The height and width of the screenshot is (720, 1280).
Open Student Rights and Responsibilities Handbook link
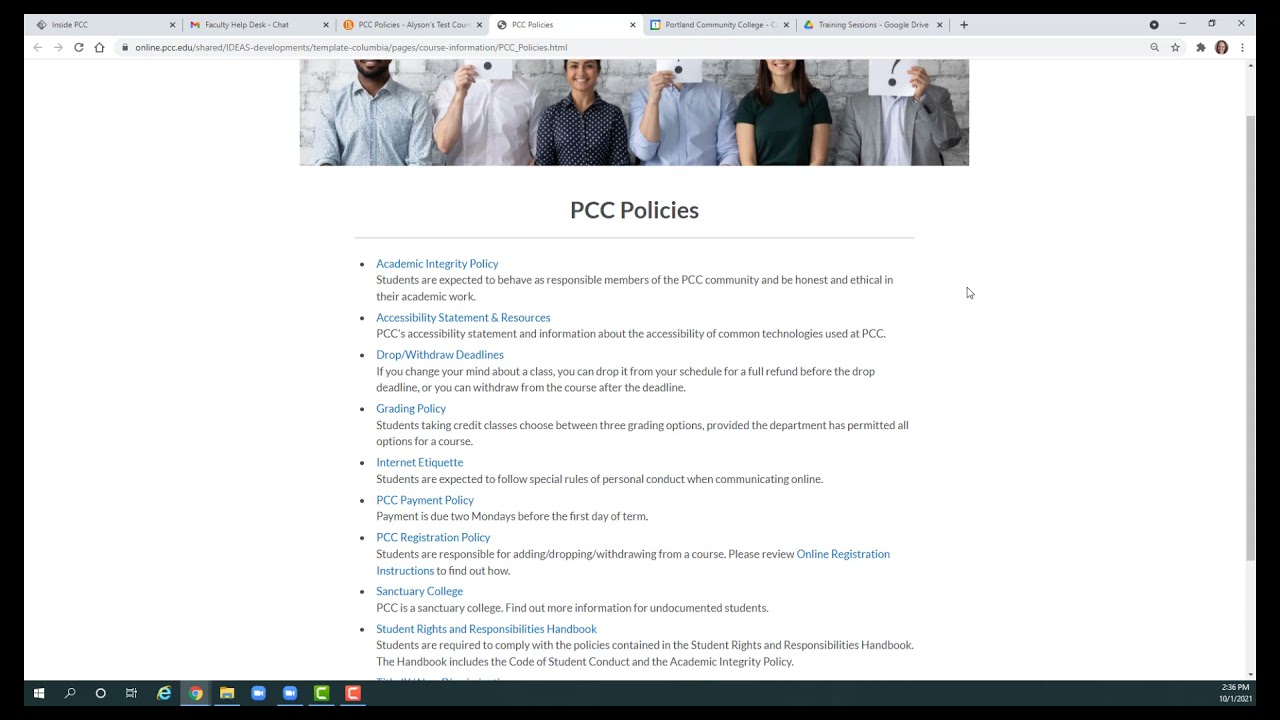[486, 629]
